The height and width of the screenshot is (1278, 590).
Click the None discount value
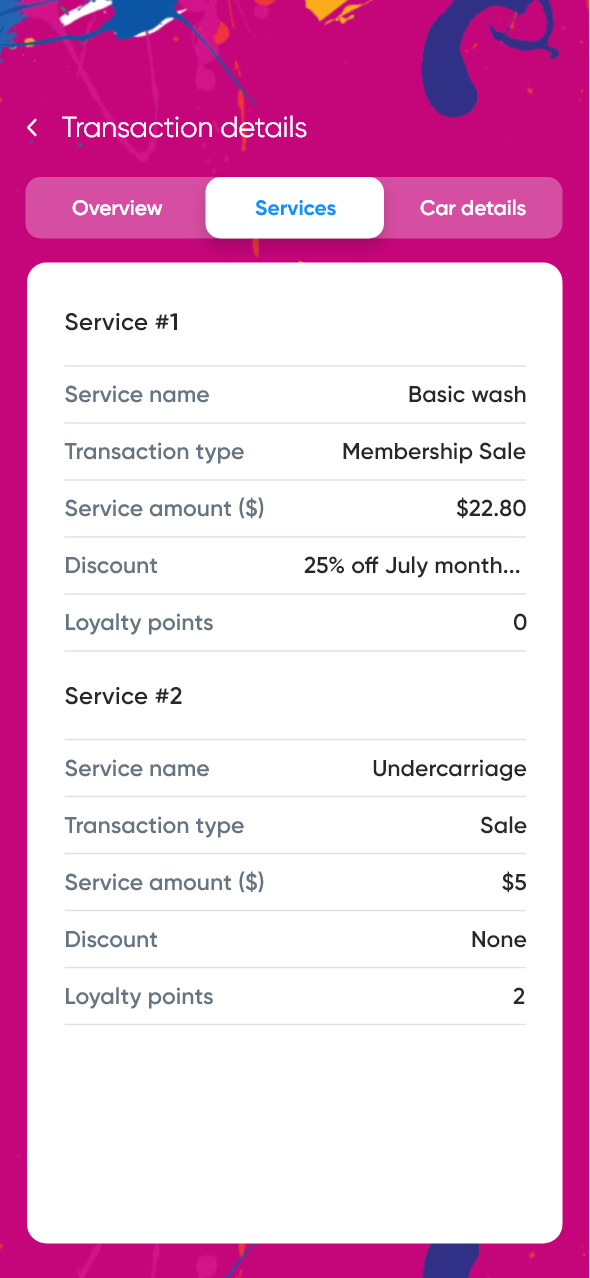point(499,940)
